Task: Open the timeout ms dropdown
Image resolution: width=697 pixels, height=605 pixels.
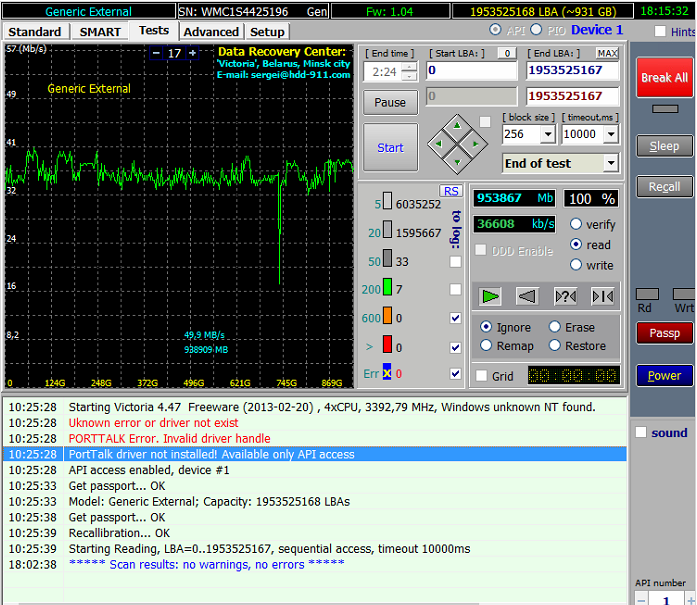Action: [609, 134]
